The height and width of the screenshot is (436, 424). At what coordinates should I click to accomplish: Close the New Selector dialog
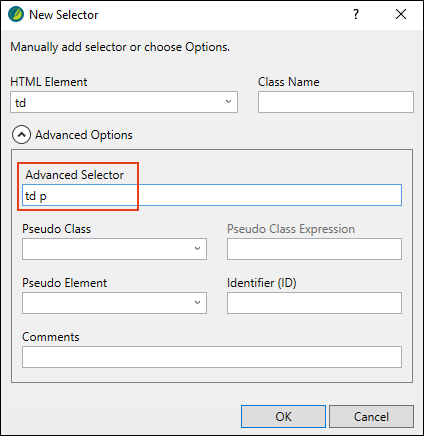(401, 14)
